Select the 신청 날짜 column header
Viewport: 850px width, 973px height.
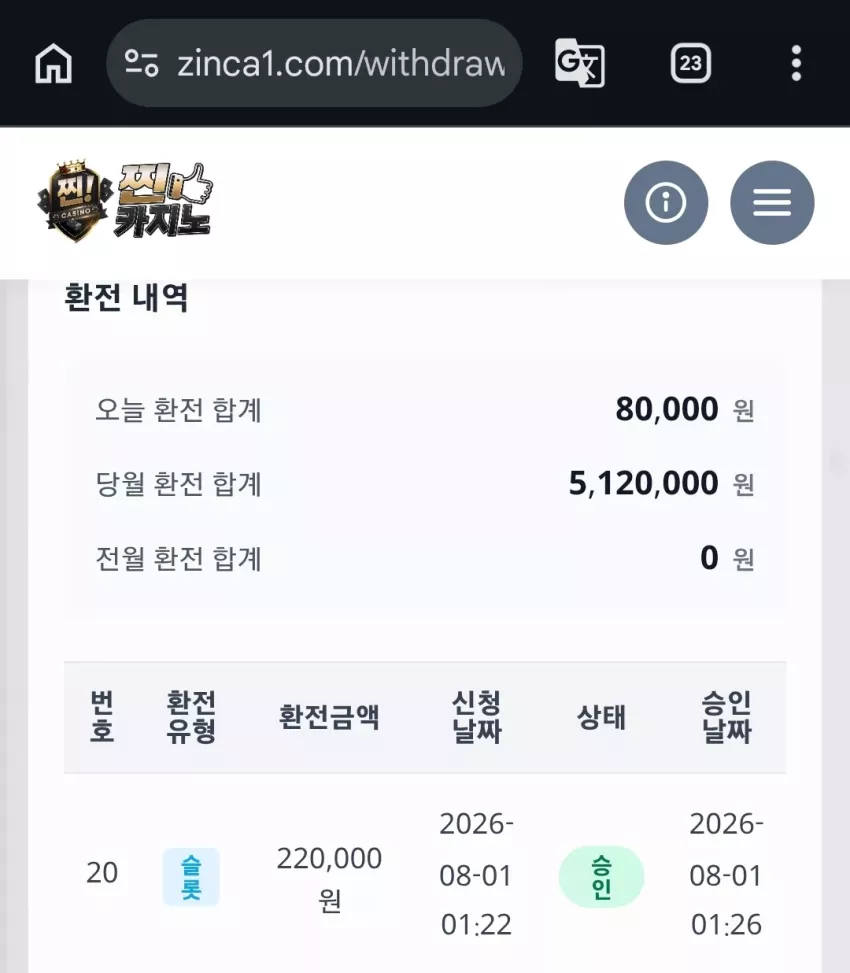476,717
